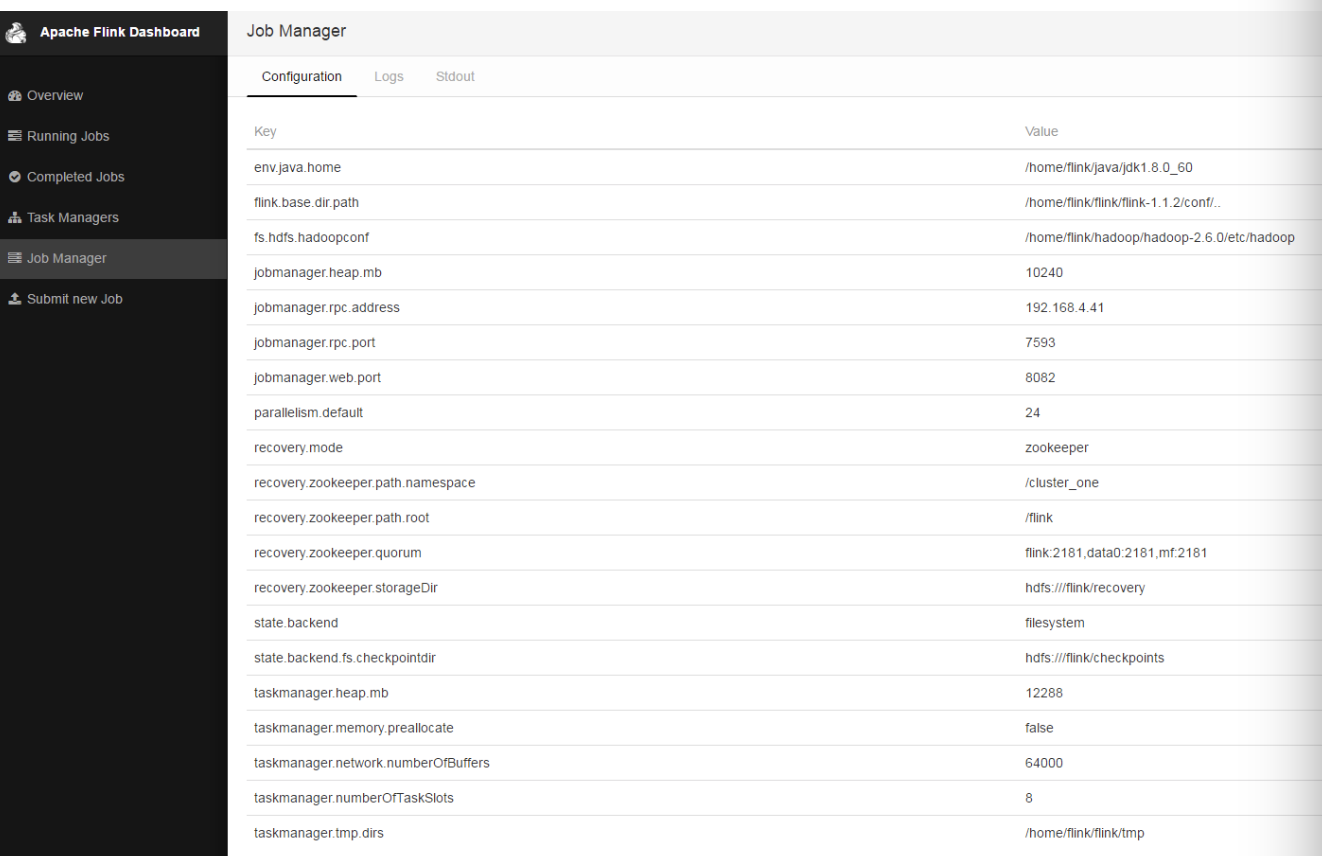
Task: Click the Running Jobs list icon
Action: pyautogui.click(x=15, y=136)
